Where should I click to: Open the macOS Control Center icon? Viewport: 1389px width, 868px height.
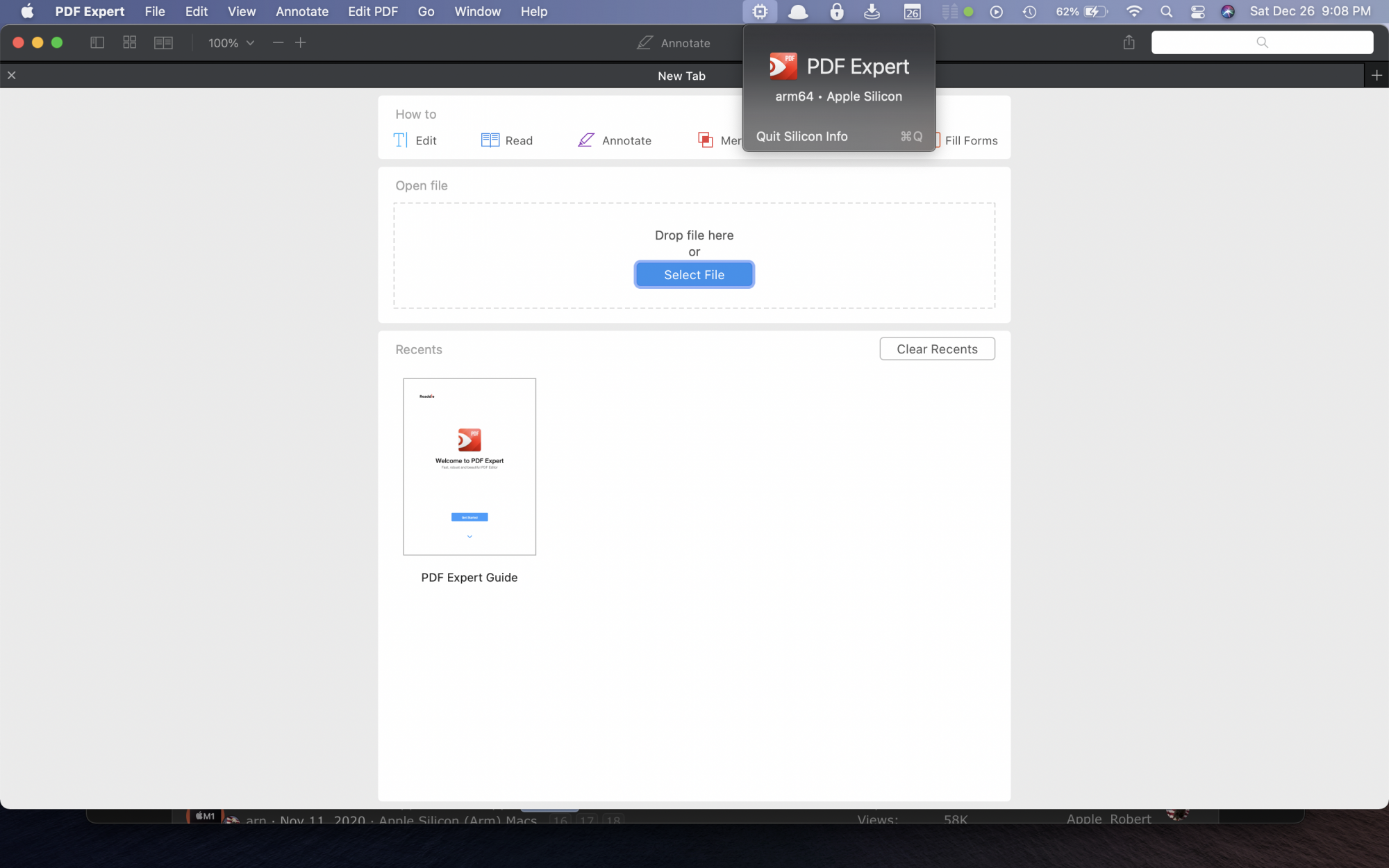point(1197,11)
